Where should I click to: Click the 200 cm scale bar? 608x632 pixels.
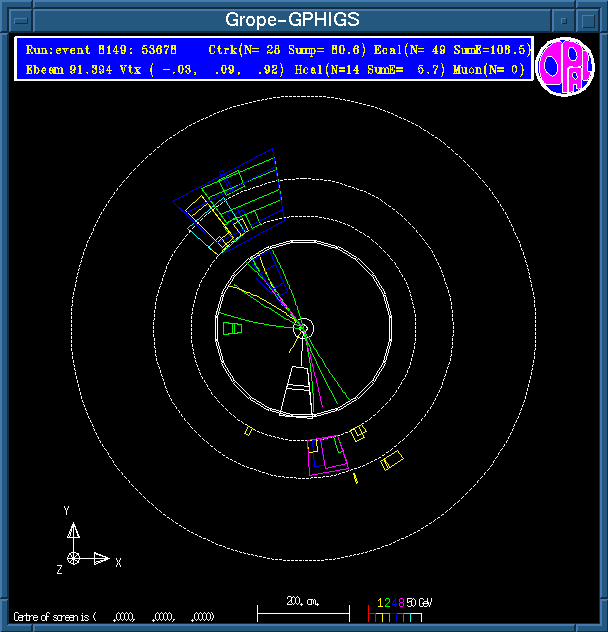pos(303,610)
